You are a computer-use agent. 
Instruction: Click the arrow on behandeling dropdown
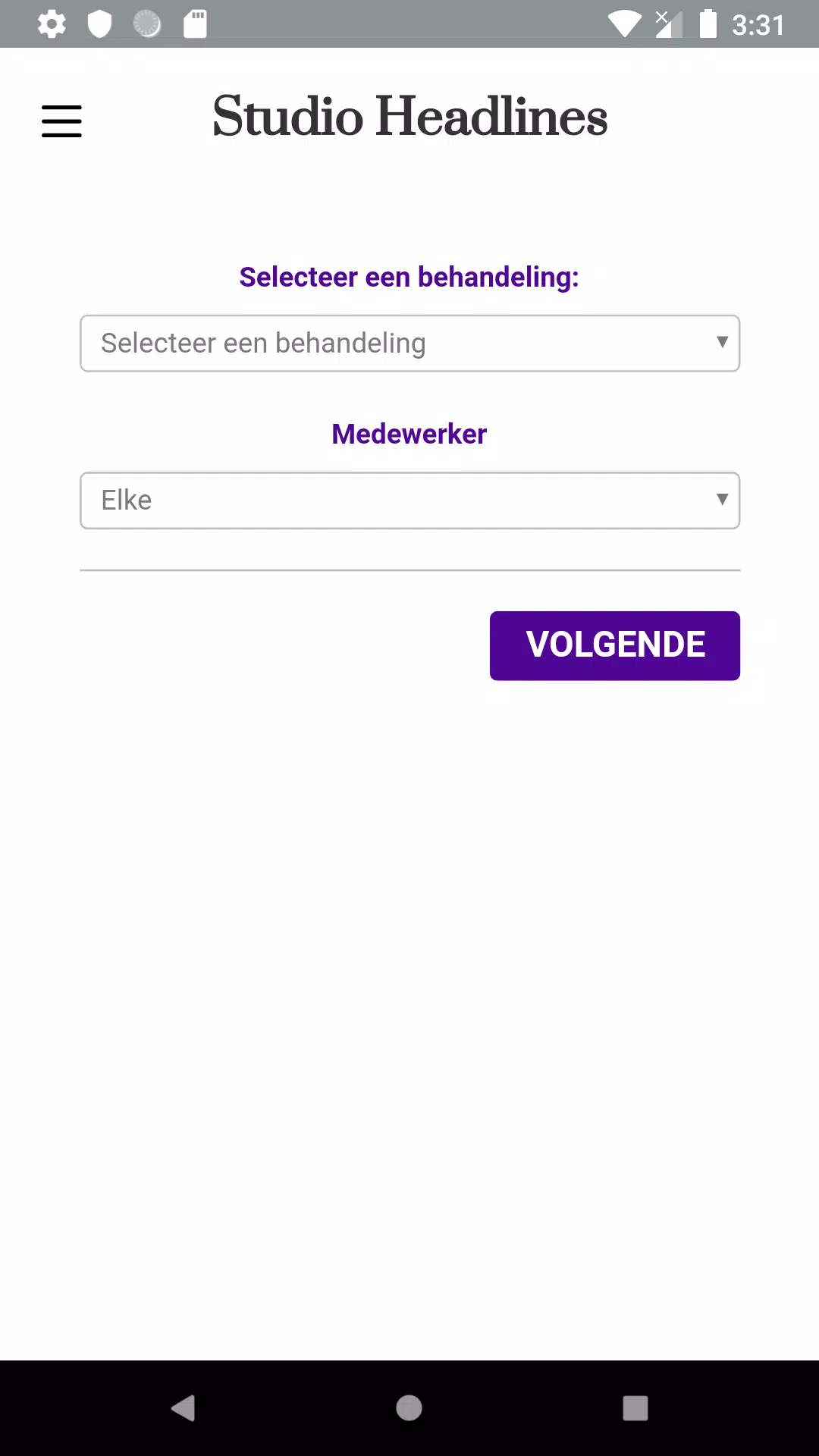(x=722, y=342)
